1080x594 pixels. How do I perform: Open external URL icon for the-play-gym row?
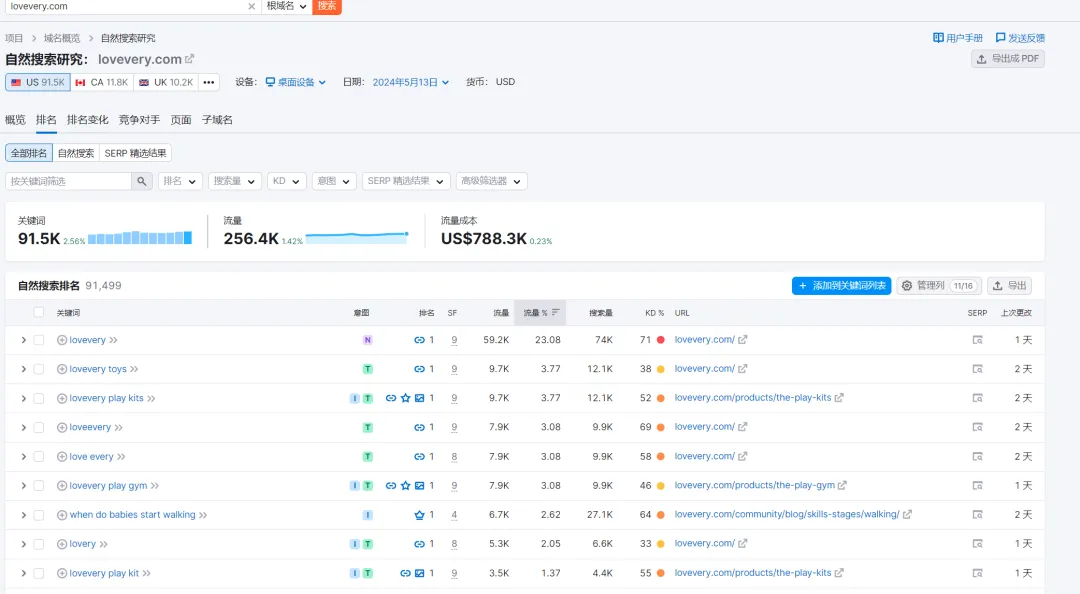[x=842, y=485]
